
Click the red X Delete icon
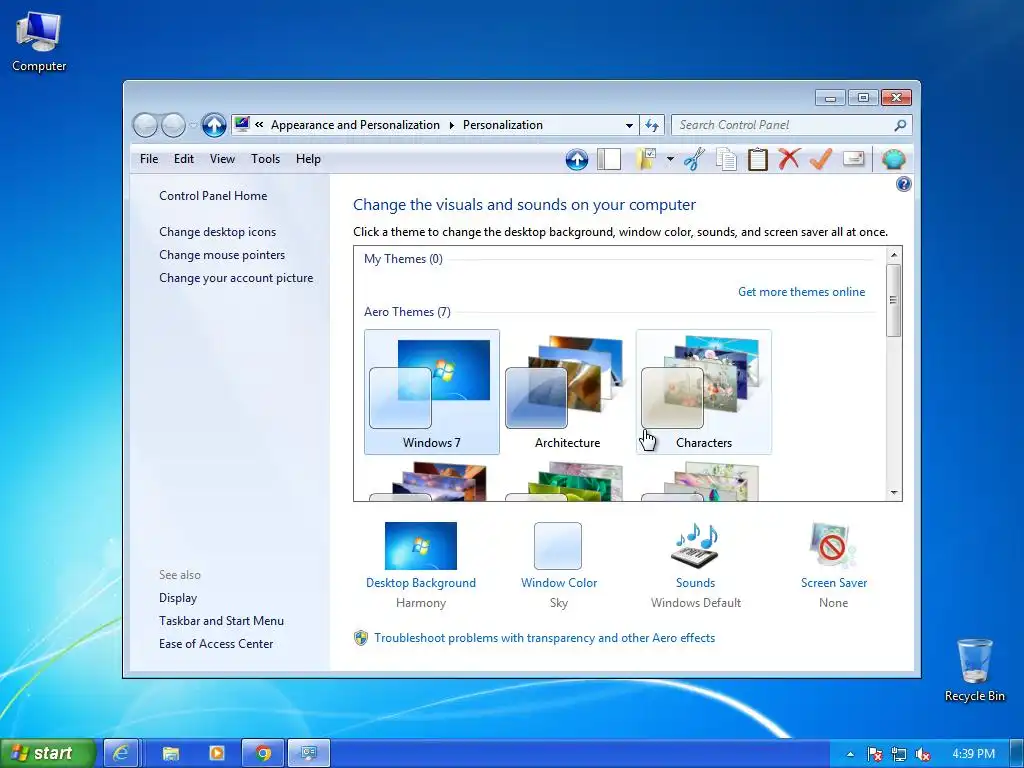point(789,159)
